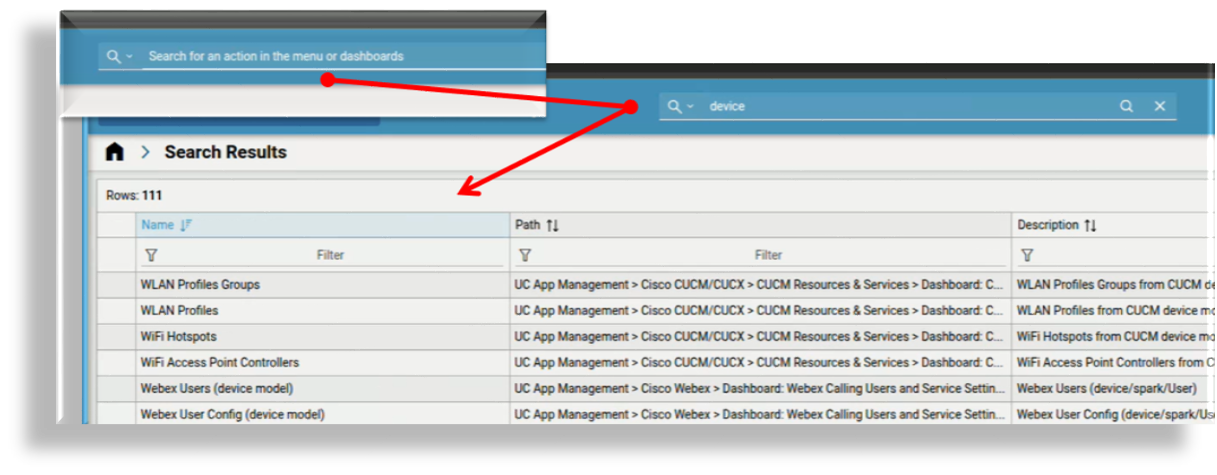The height and width of the screenshot is (475, 1217).
Task: Click the funnel icon in the Path column
Action: click(x=525, y=255)
